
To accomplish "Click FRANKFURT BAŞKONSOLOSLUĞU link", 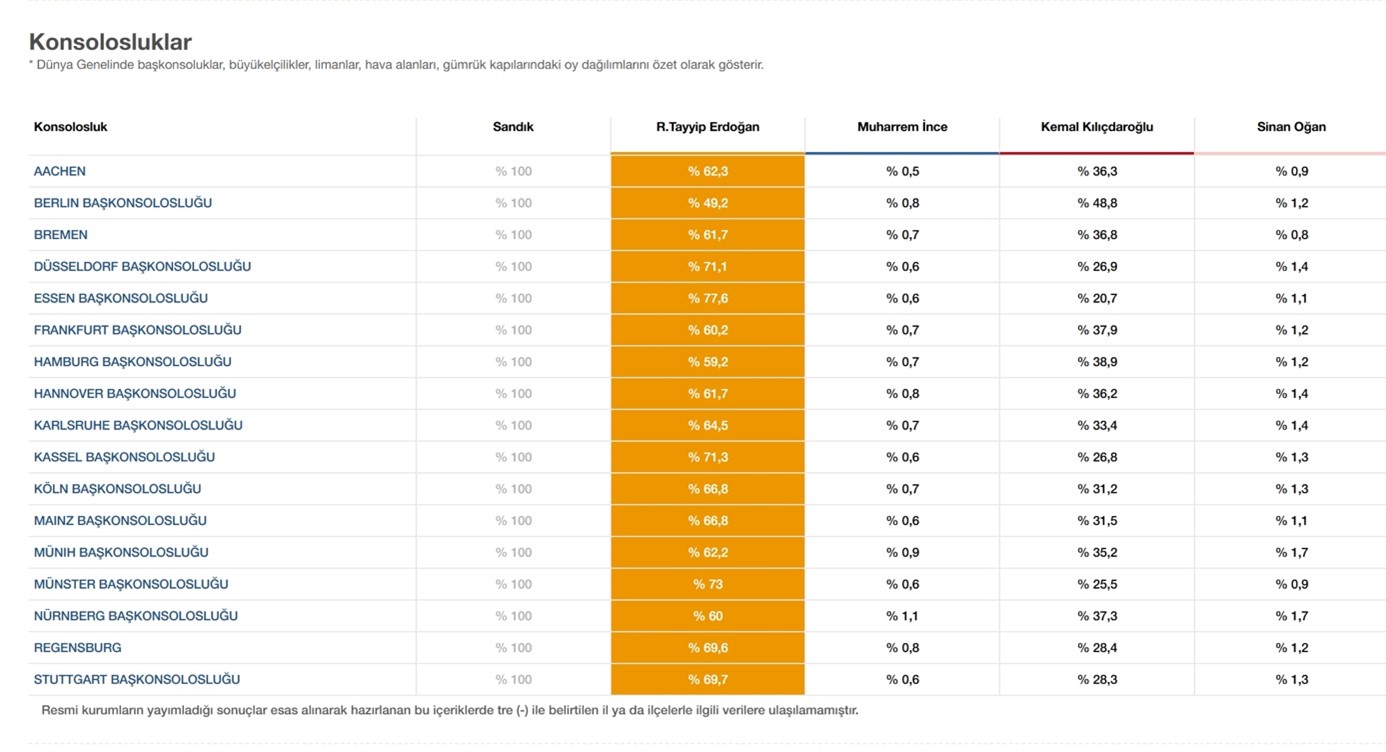I will [x=137, y=330].
